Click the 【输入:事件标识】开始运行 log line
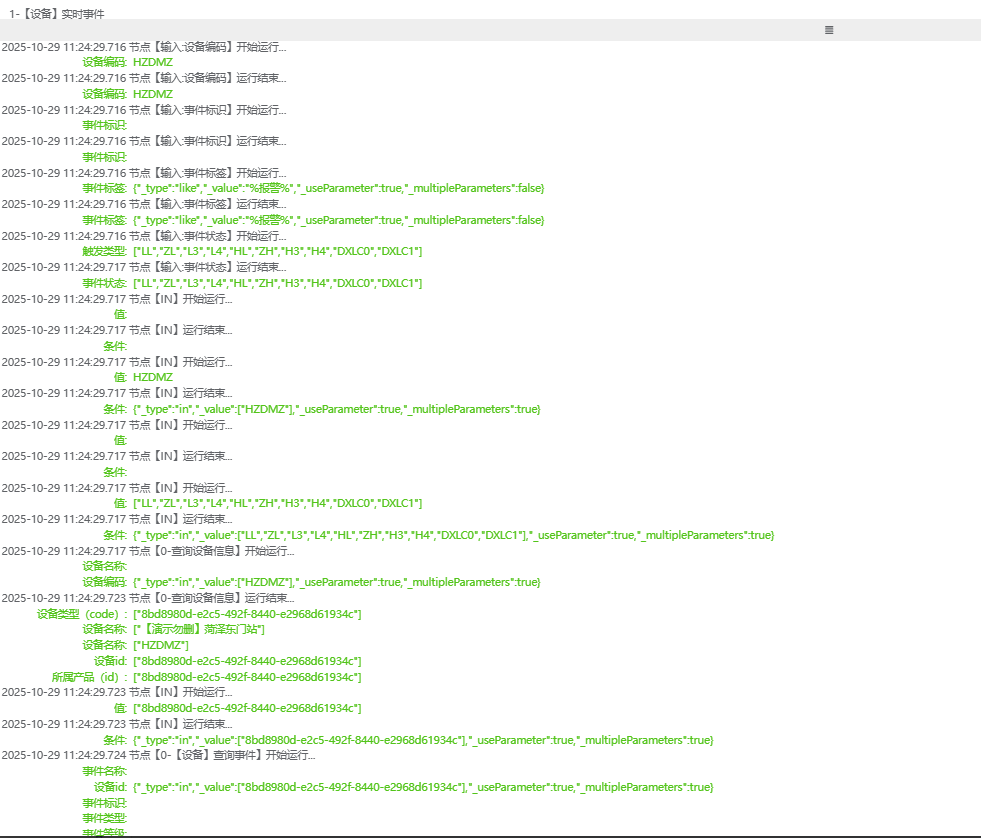This screenshot has width=981, height=838. [x=144, y=110]
